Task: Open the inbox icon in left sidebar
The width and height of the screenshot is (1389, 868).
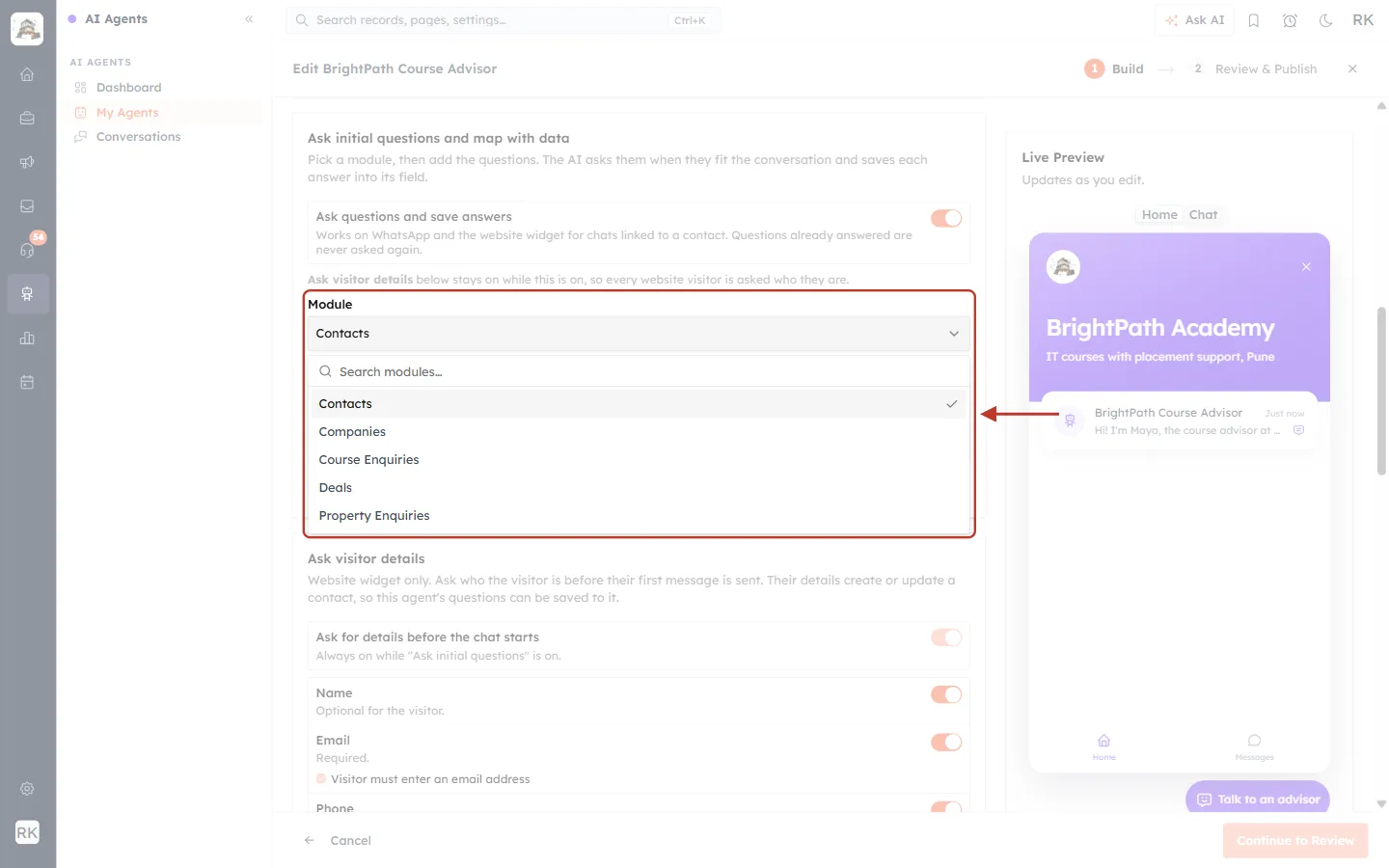Action: click(27, 206)
